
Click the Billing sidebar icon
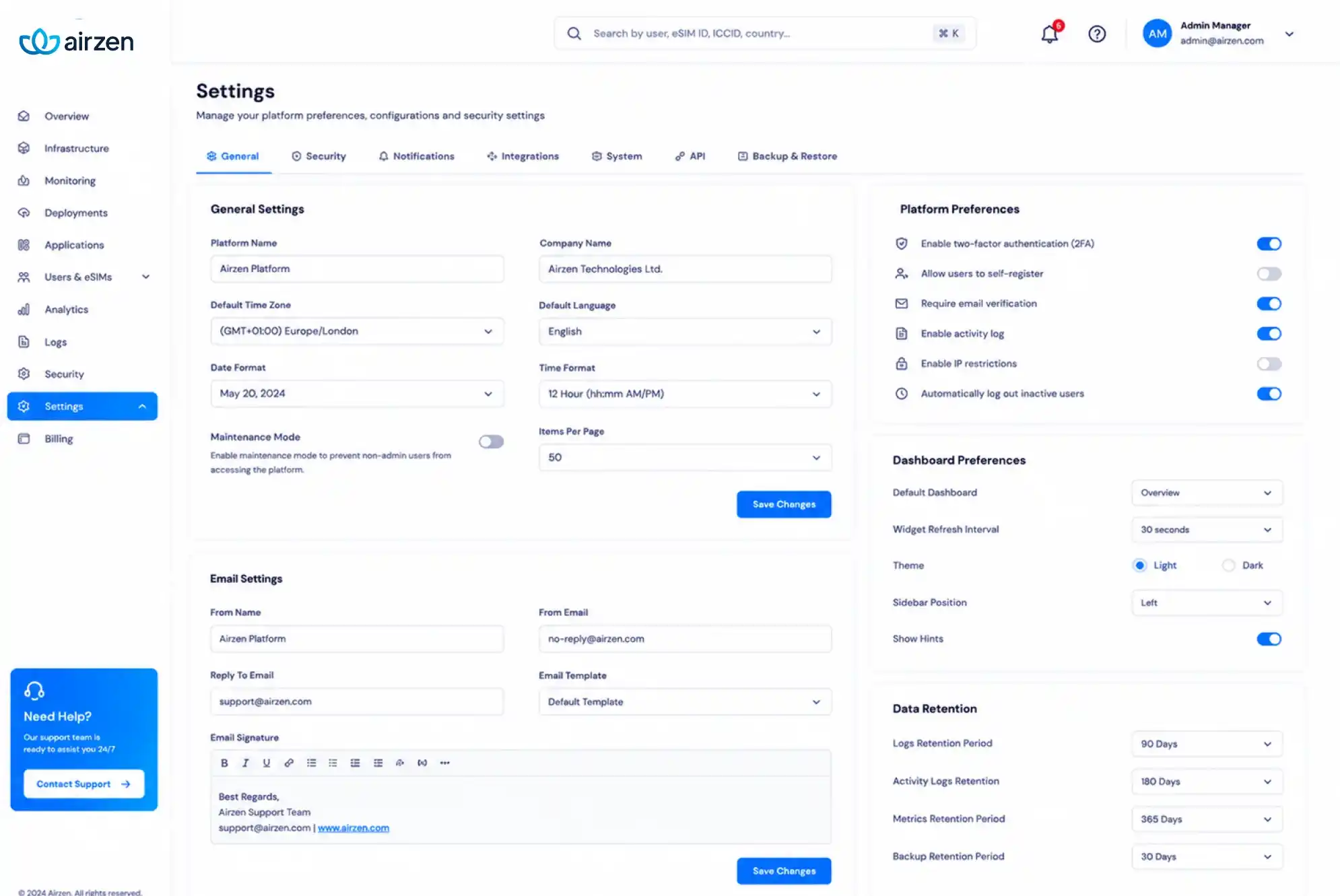point(24,439)
